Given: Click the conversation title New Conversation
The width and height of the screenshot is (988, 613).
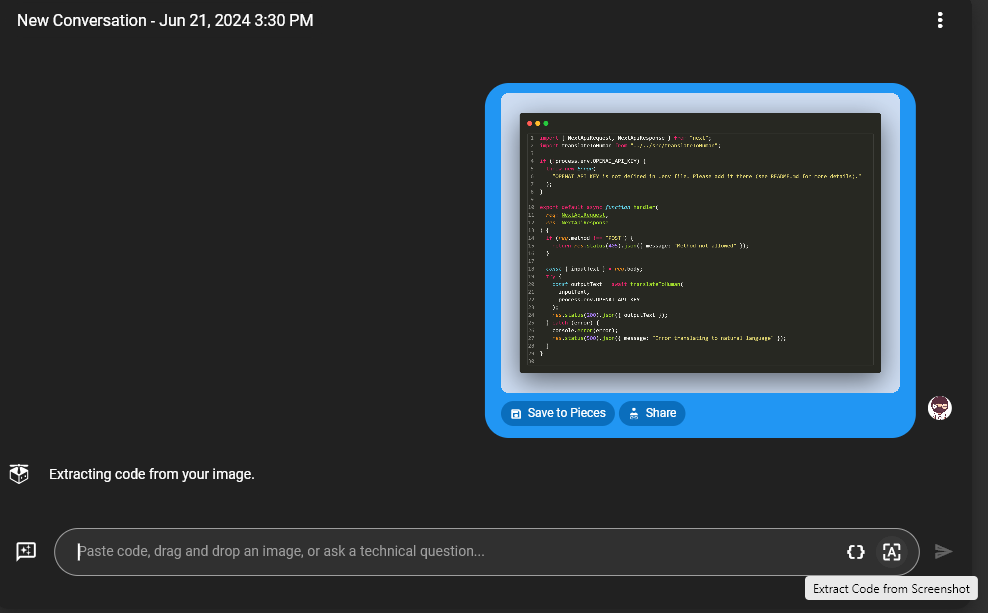Looking at the screenshot, I should click(x=81, y=20).
